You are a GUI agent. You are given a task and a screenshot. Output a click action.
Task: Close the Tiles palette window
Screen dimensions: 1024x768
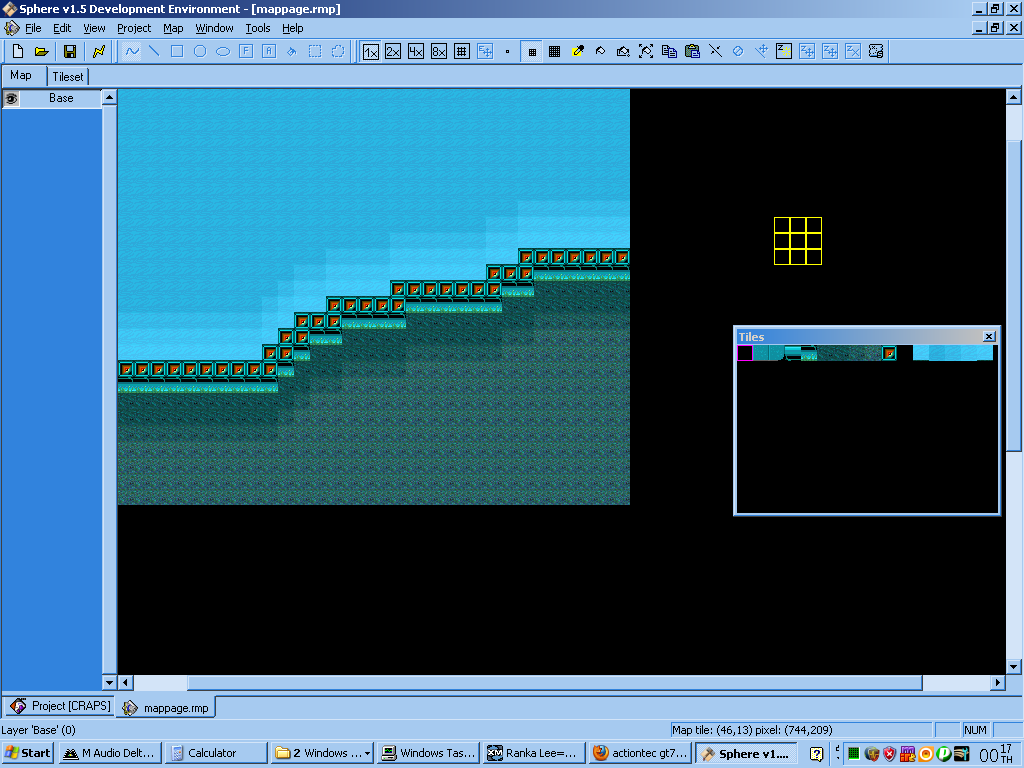pyautogui.click(x=989, y=337)
